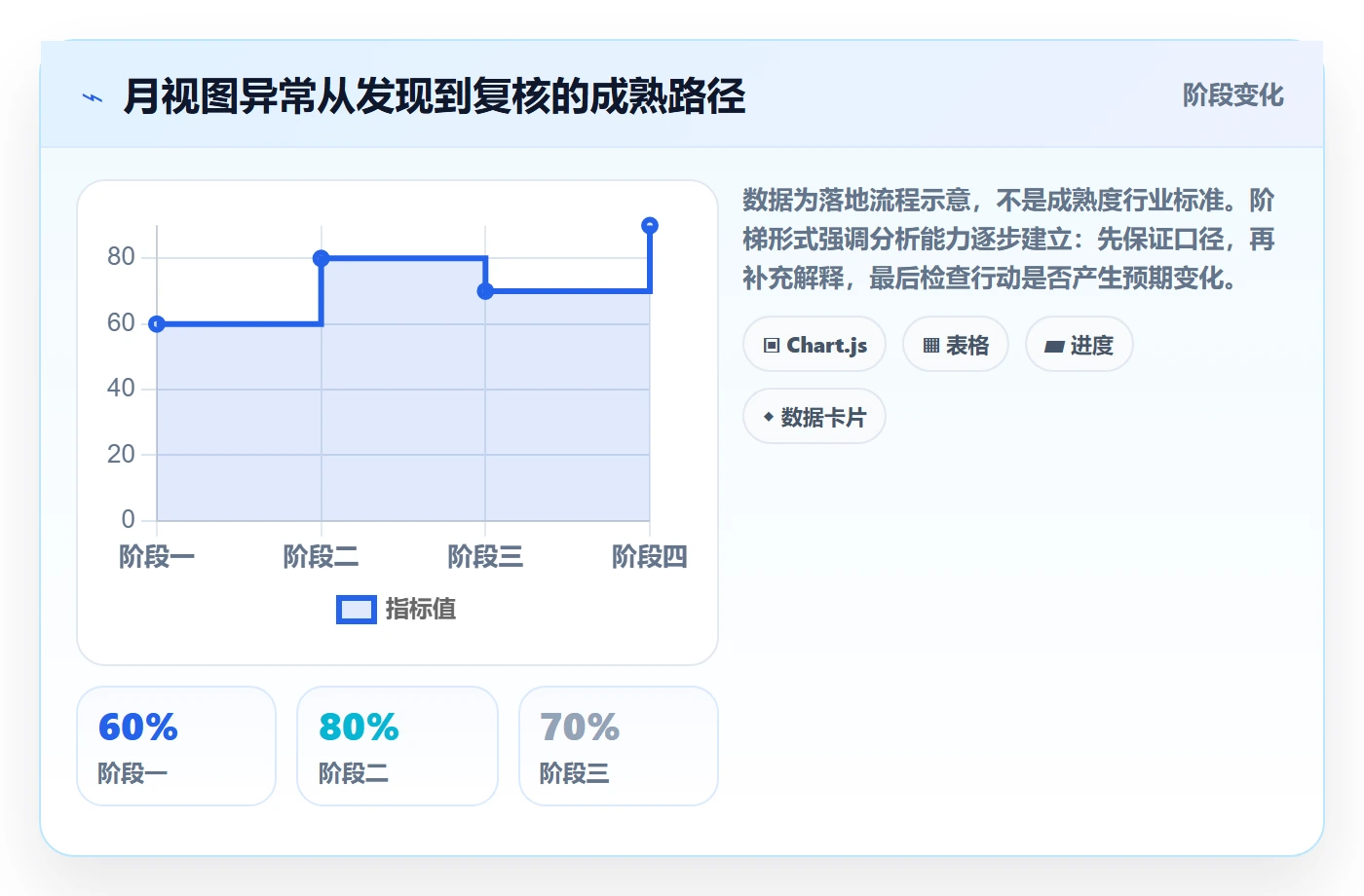Click the 阶段二 x-axis label
The width and height of the screenshot is (1364, 896).
322,557
